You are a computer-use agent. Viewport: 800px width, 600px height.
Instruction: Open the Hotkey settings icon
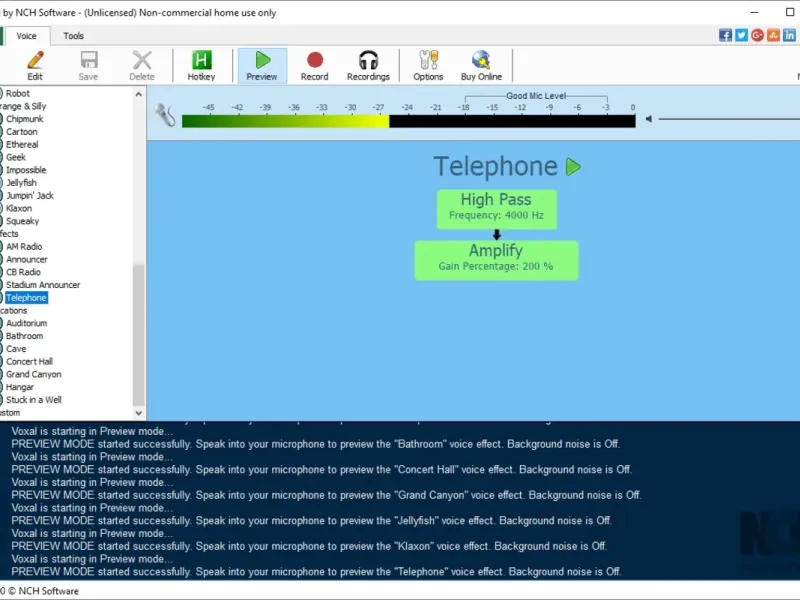(x=201, y=66)
